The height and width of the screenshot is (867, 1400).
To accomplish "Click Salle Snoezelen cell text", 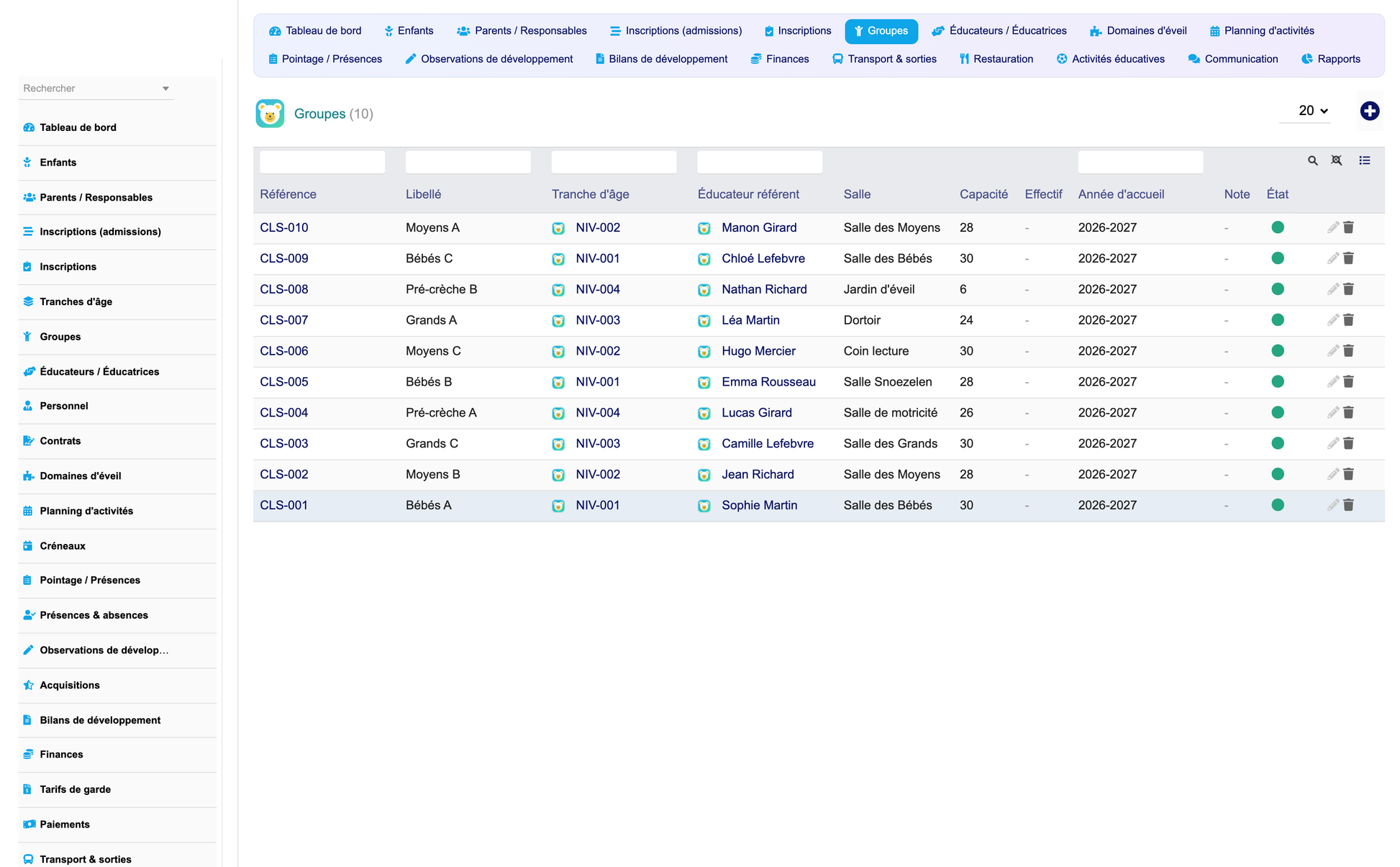I will pos(888,382).
